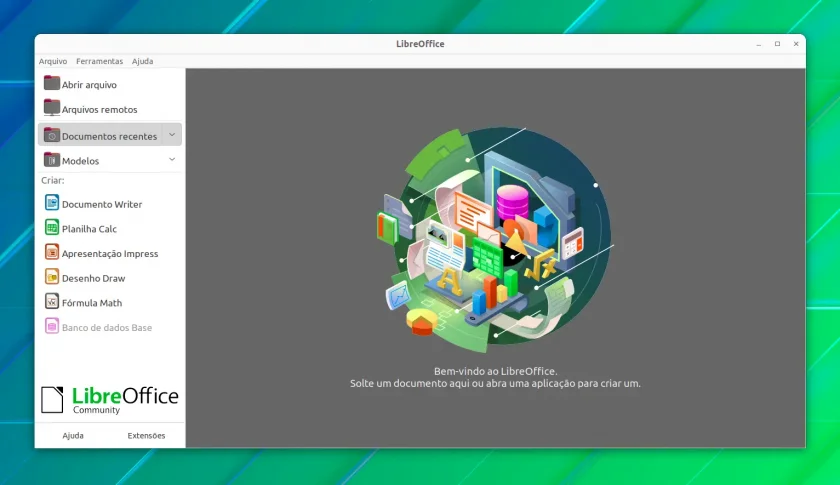Minimize the LibreOffice window
Viewport: 840px width, 485px height.
[x=759, y=44]
